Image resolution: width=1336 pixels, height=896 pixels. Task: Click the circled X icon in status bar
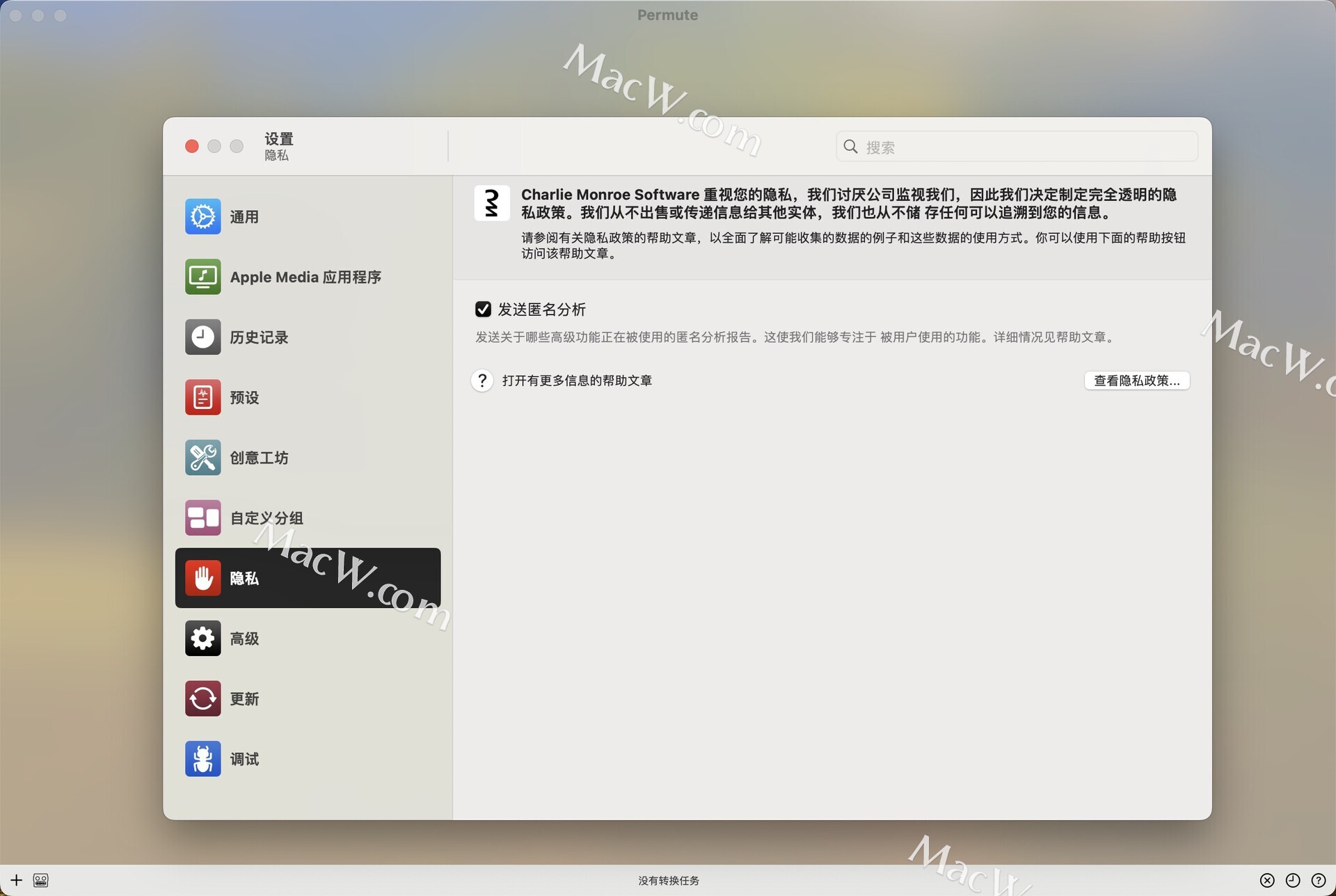(1267, 880)
